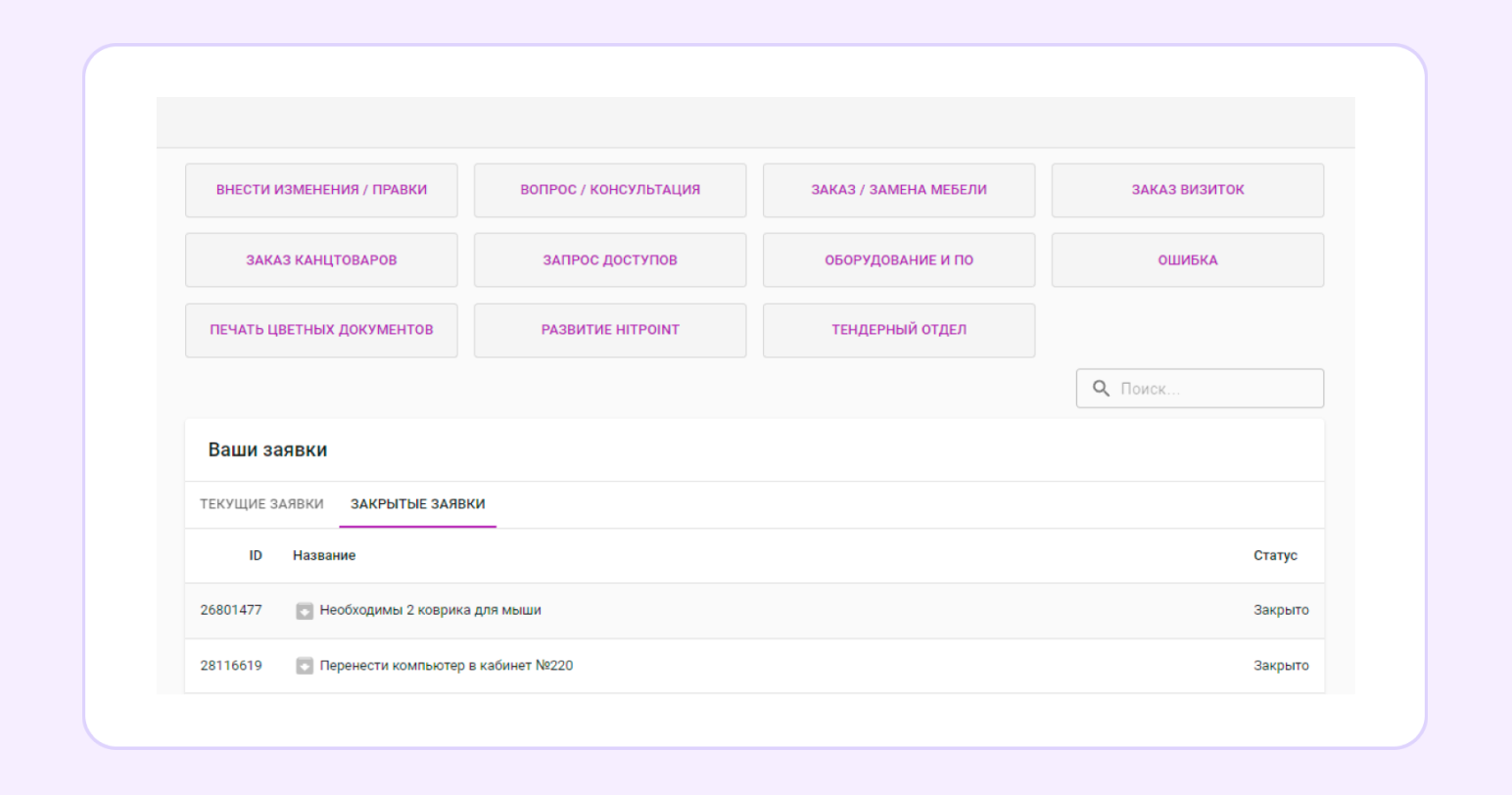Viewport: 1512px width, 795px height.
Task: Click Печать цветных документов button
Action: tap(321, 330)
